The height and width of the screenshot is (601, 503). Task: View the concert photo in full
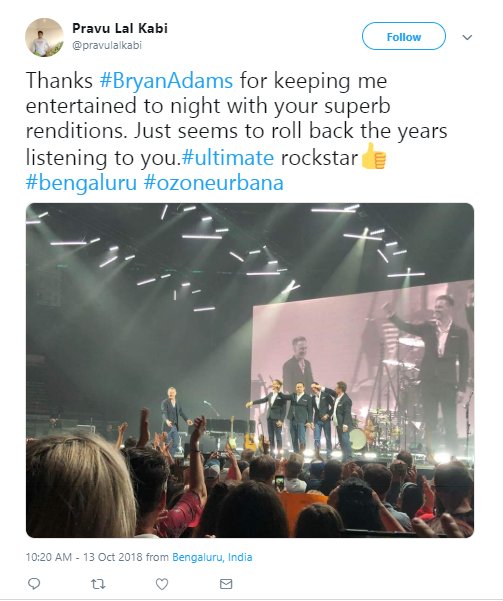point(250,370)
